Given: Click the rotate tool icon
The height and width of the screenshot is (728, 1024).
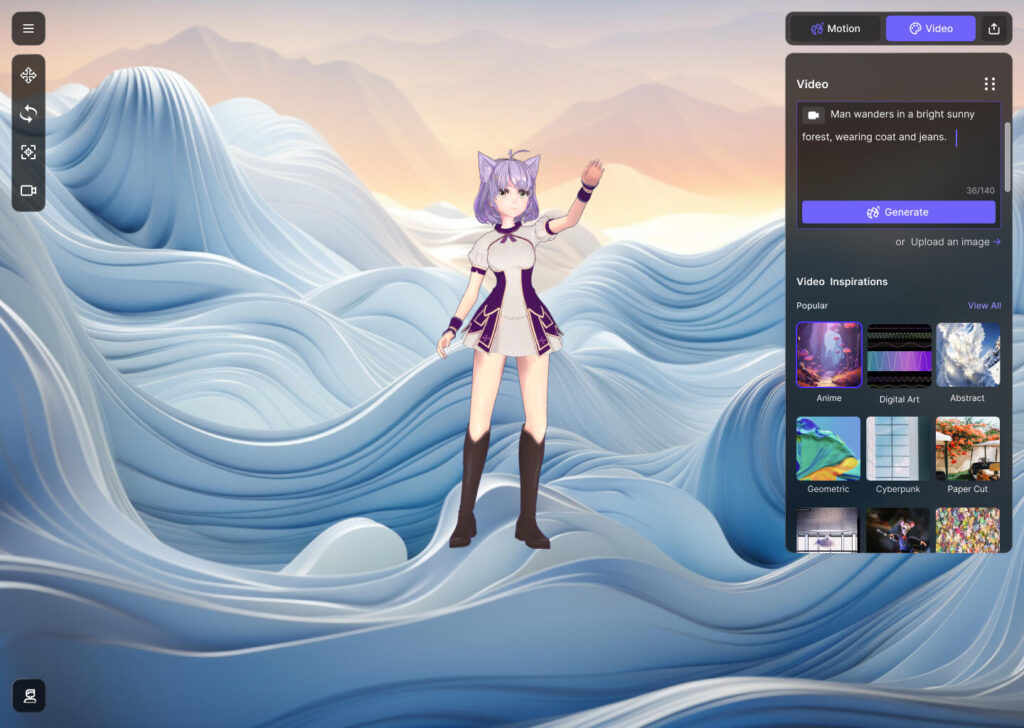Looking at the screenshot, I should pos(28,114).
